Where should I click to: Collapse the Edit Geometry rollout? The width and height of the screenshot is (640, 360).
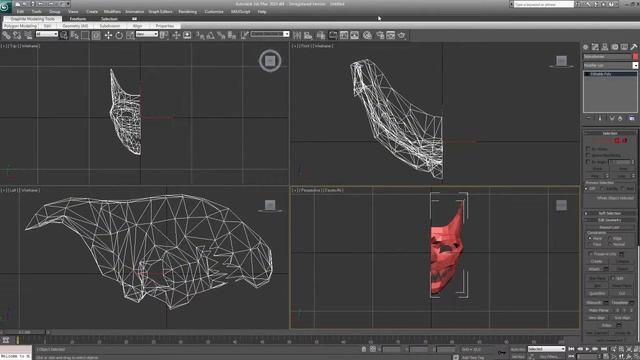click(609, 220)
